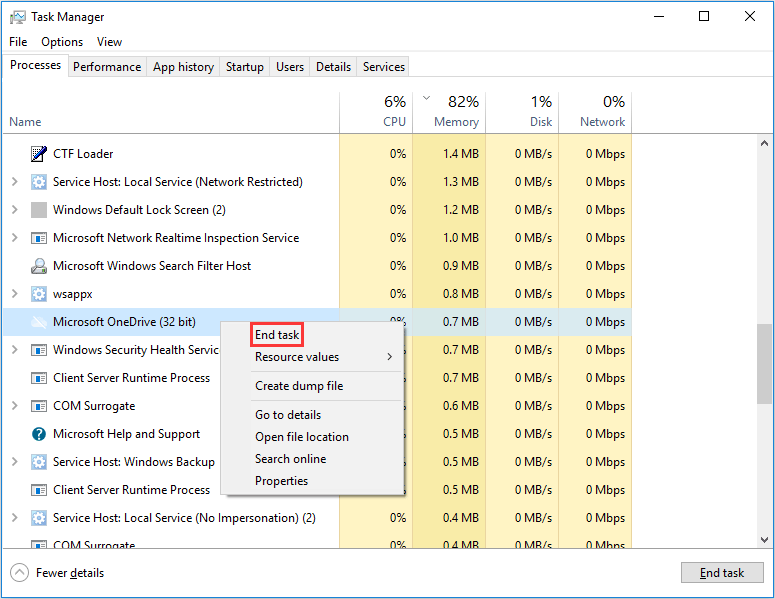Click the Microsoft OneDrive cloud icon
775x599 pixels.
tap(39, 322)
